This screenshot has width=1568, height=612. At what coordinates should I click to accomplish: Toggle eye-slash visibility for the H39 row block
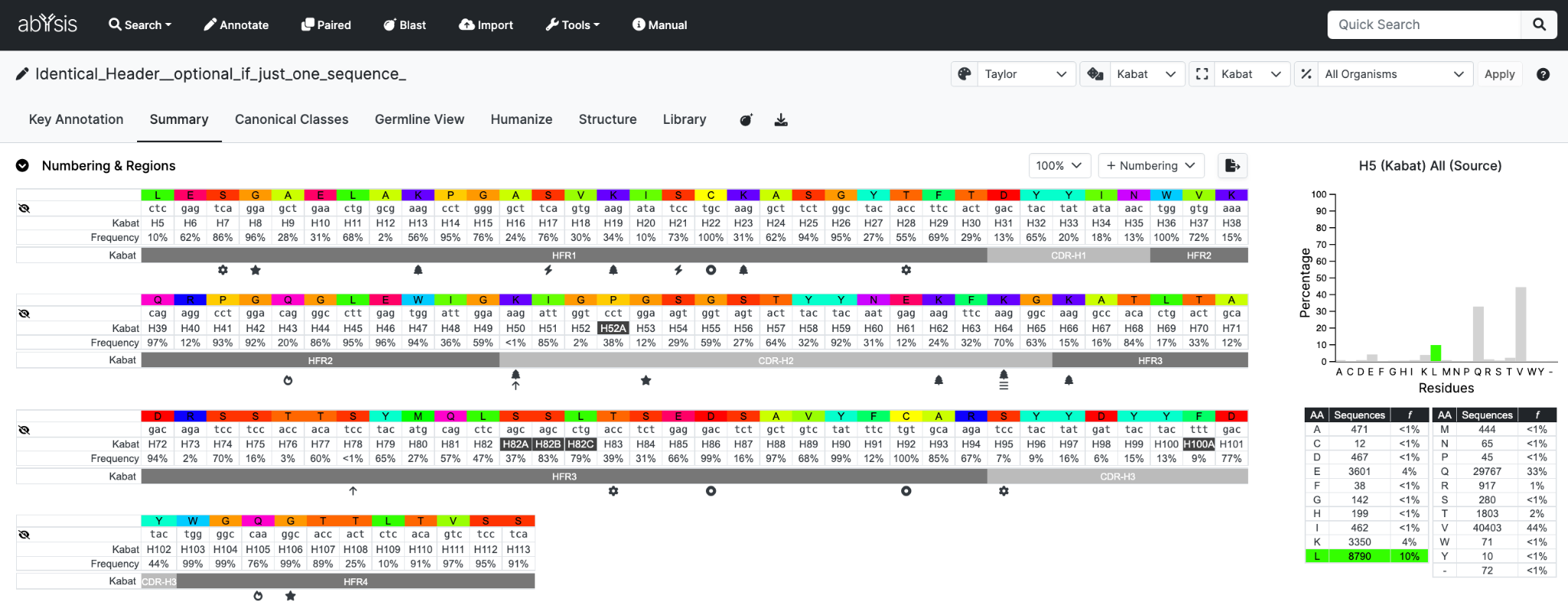click(24, 313)
